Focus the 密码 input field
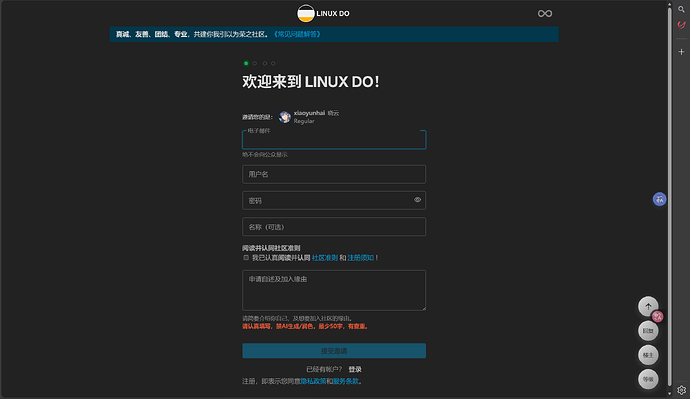Screen dimensions: 690x399 (334, 200)
